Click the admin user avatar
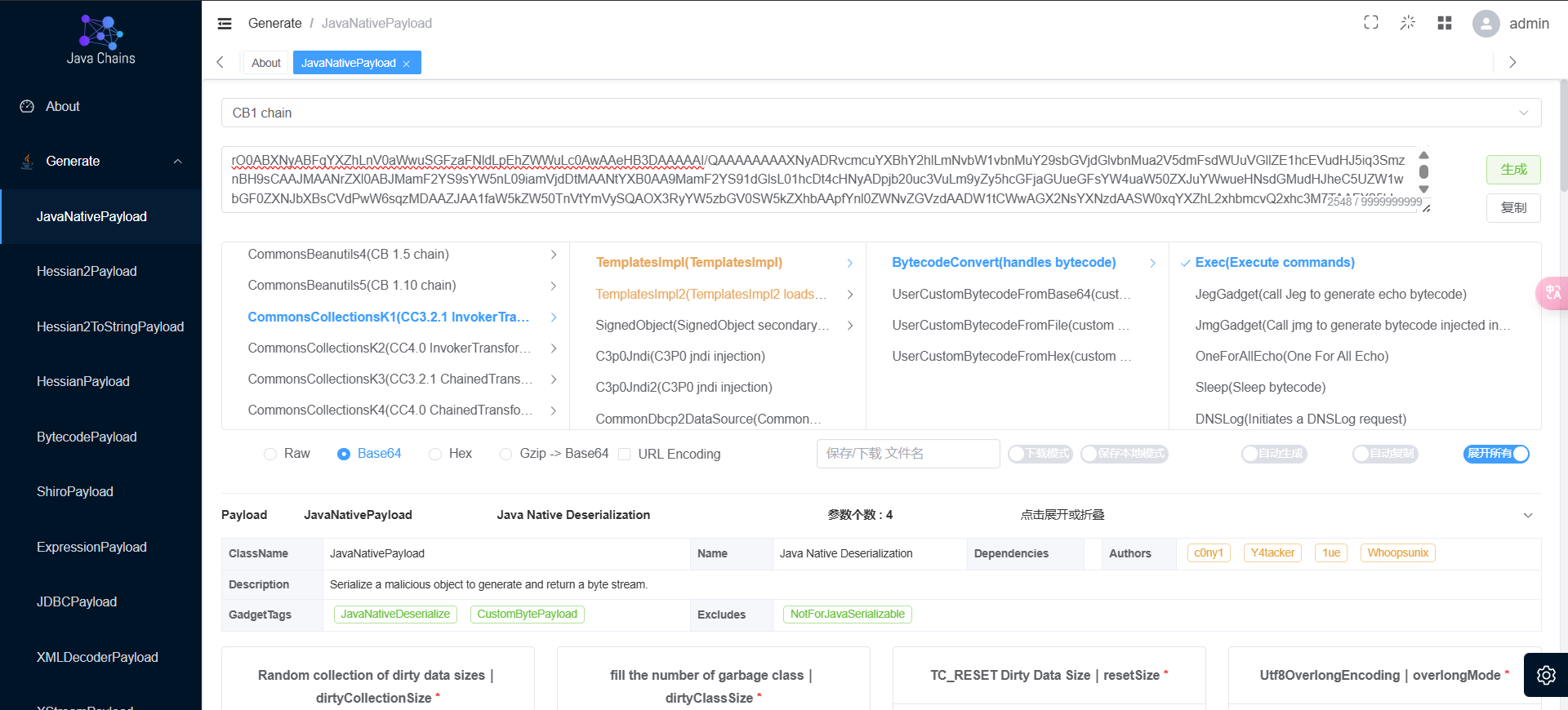Screen dimensions: 1568x710 pyautogui.click(x=1486, y=24)
